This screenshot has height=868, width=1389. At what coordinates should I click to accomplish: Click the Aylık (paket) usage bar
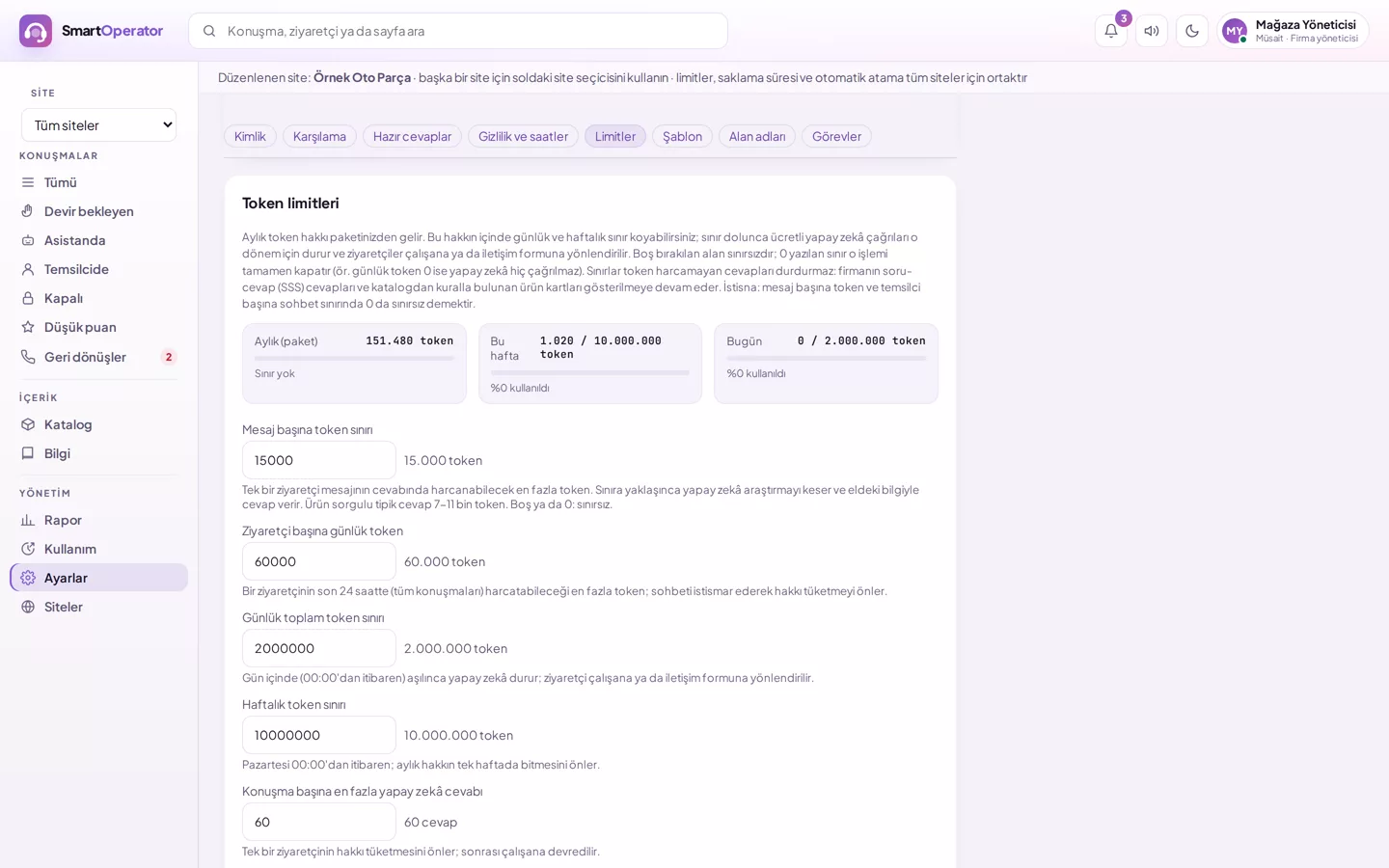click(x=354, y=358)
